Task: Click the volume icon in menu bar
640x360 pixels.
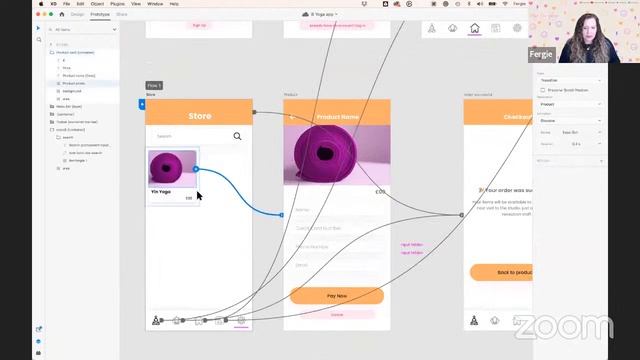Action: point(480,4)
